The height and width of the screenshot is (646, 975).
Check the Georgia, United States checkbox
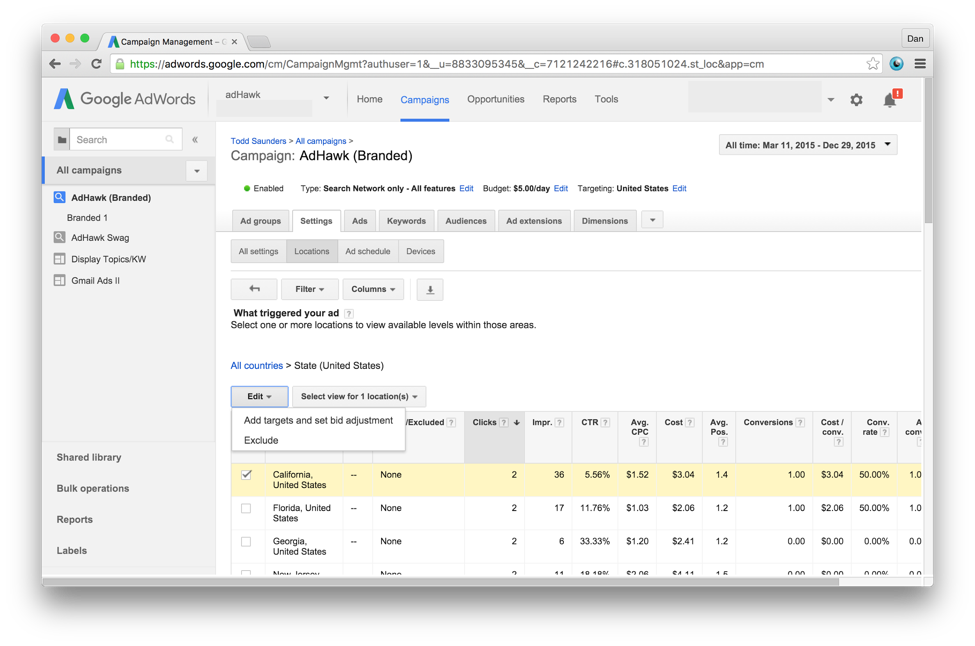(246, 542)
